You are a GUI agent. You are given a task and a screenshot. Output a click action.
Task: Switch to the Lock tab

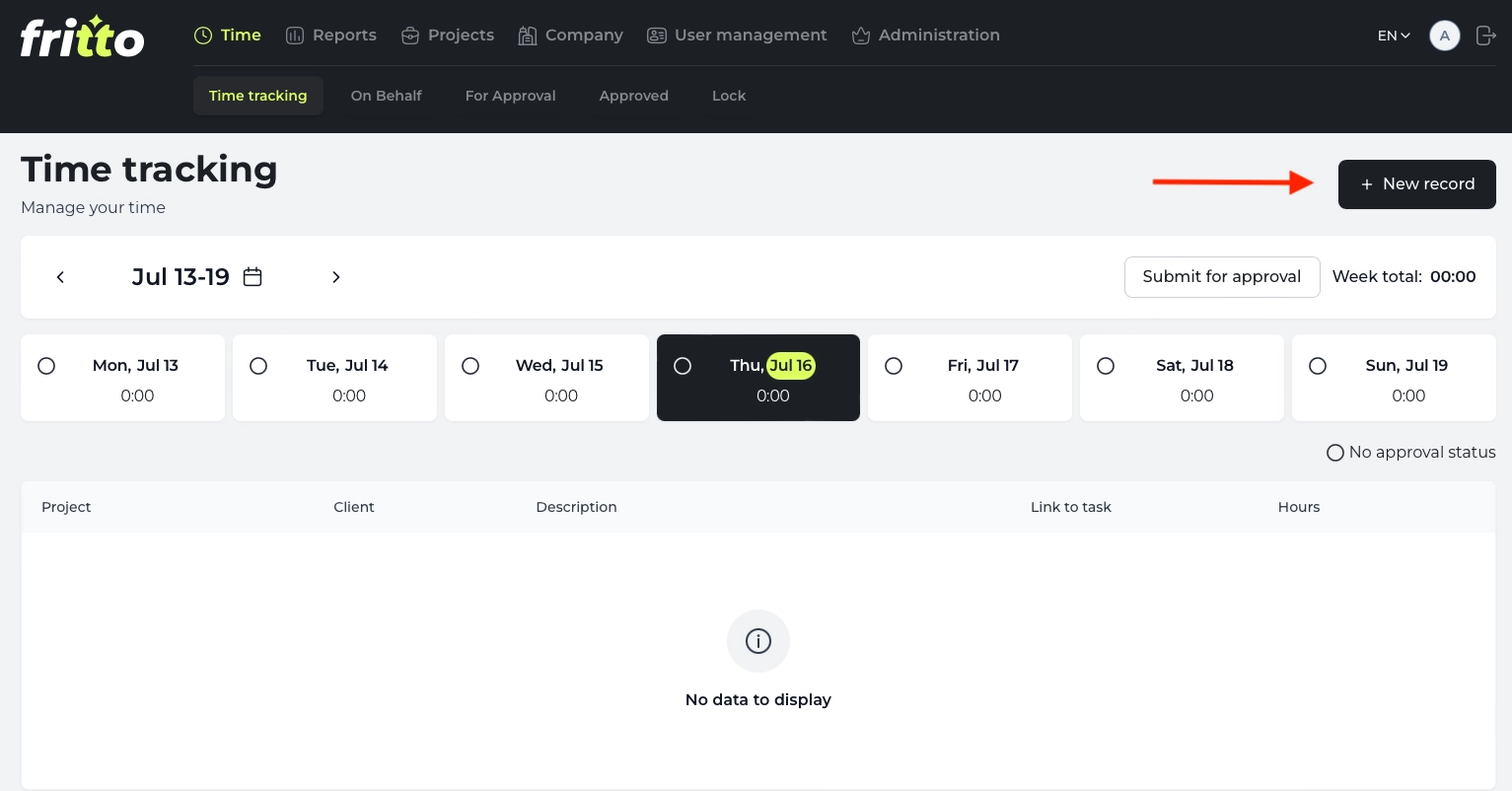click(729, 96)
